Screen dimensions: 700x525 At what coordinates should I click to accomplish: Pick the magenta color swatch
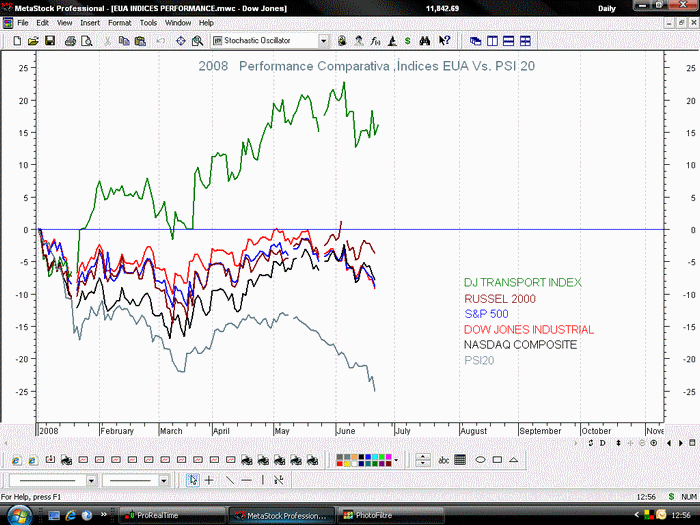[388, 457]
